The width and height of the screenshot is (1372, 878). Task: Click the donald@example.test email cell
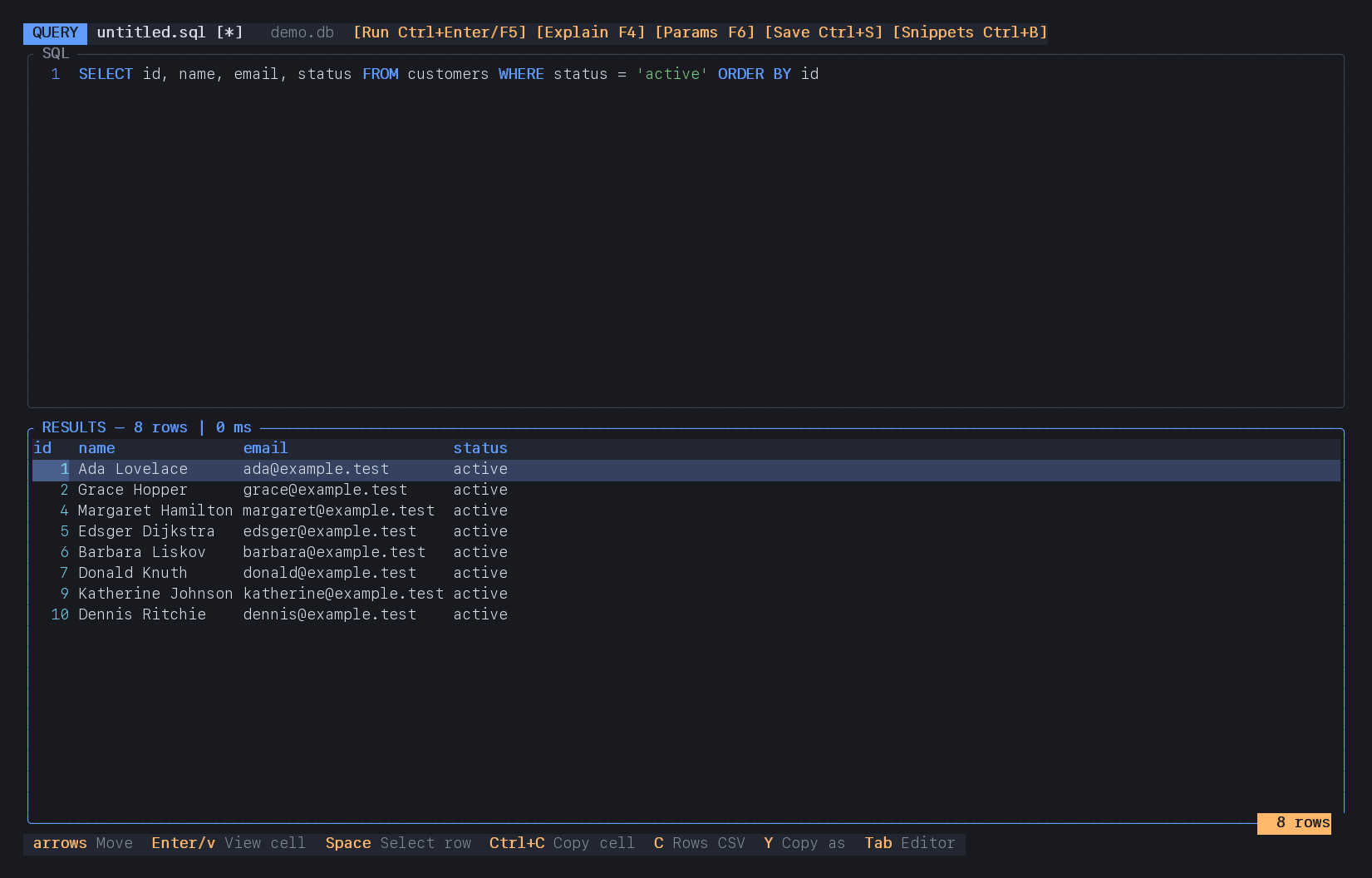330,573
